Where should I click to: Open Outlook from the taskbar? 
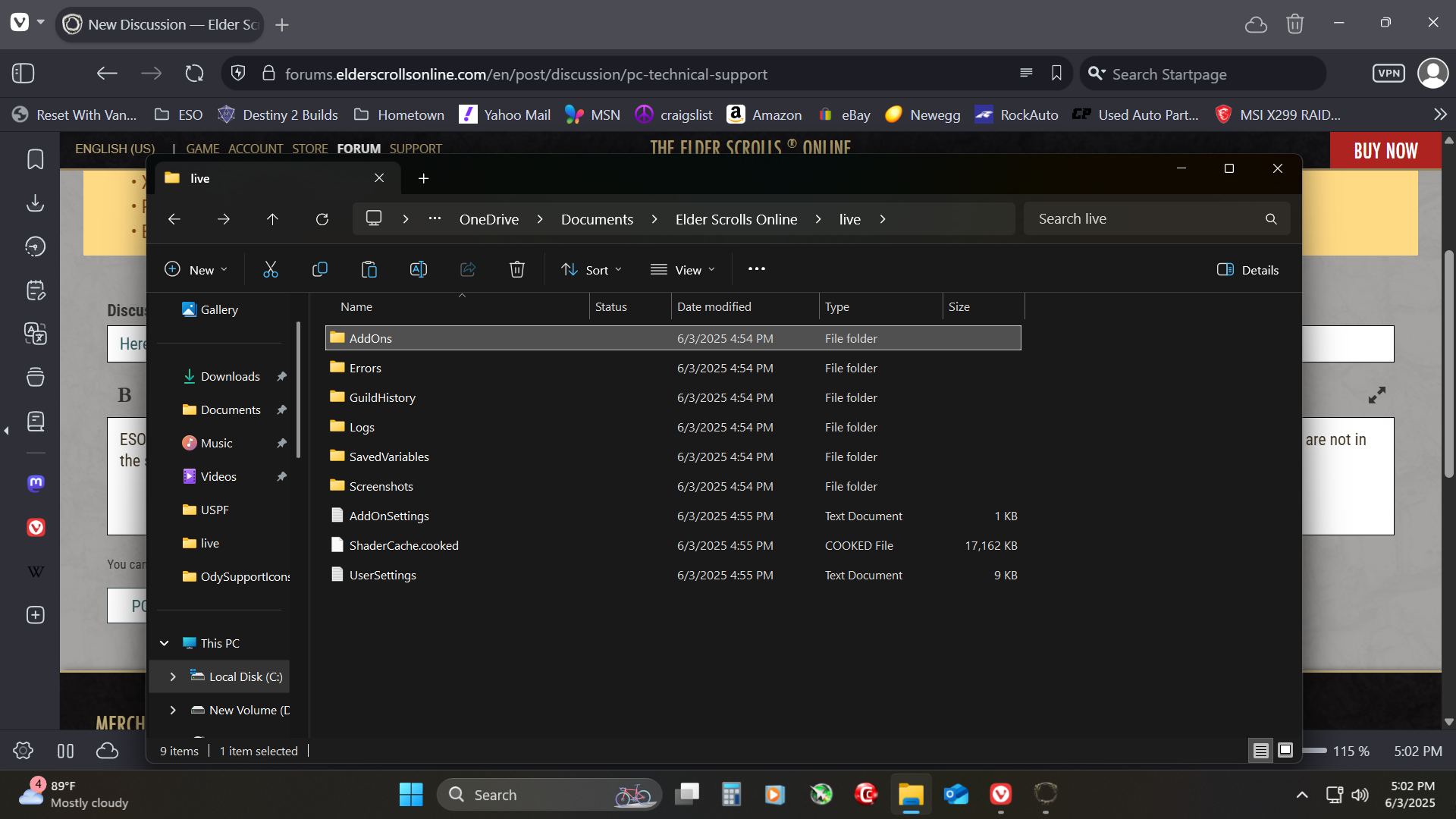coord(956,794)
